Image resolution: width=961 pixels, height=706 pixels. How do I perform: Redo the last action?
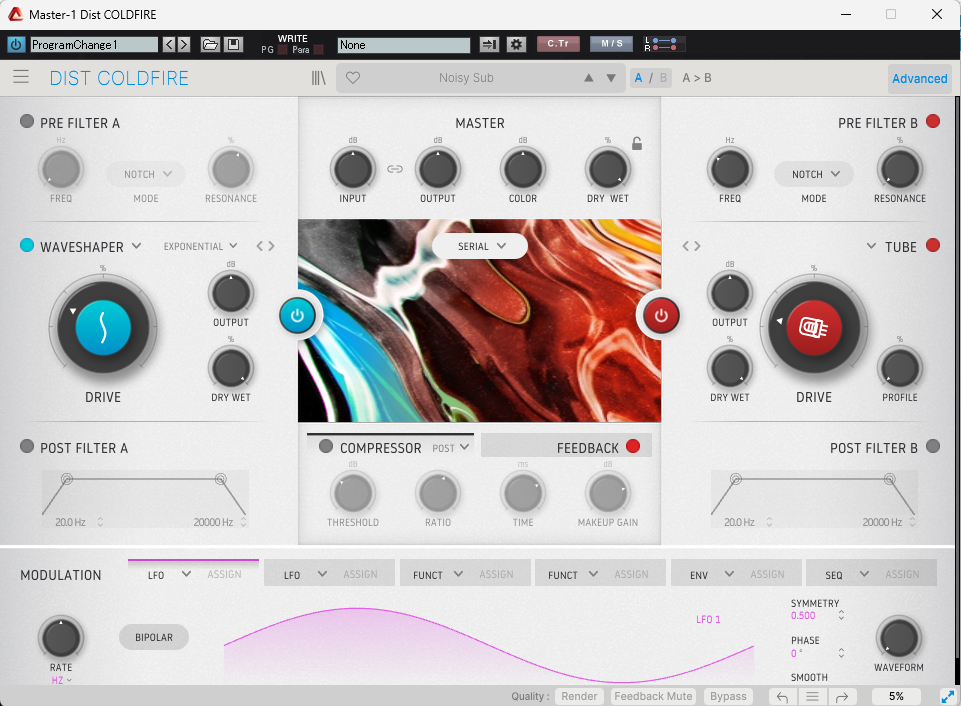842,697
